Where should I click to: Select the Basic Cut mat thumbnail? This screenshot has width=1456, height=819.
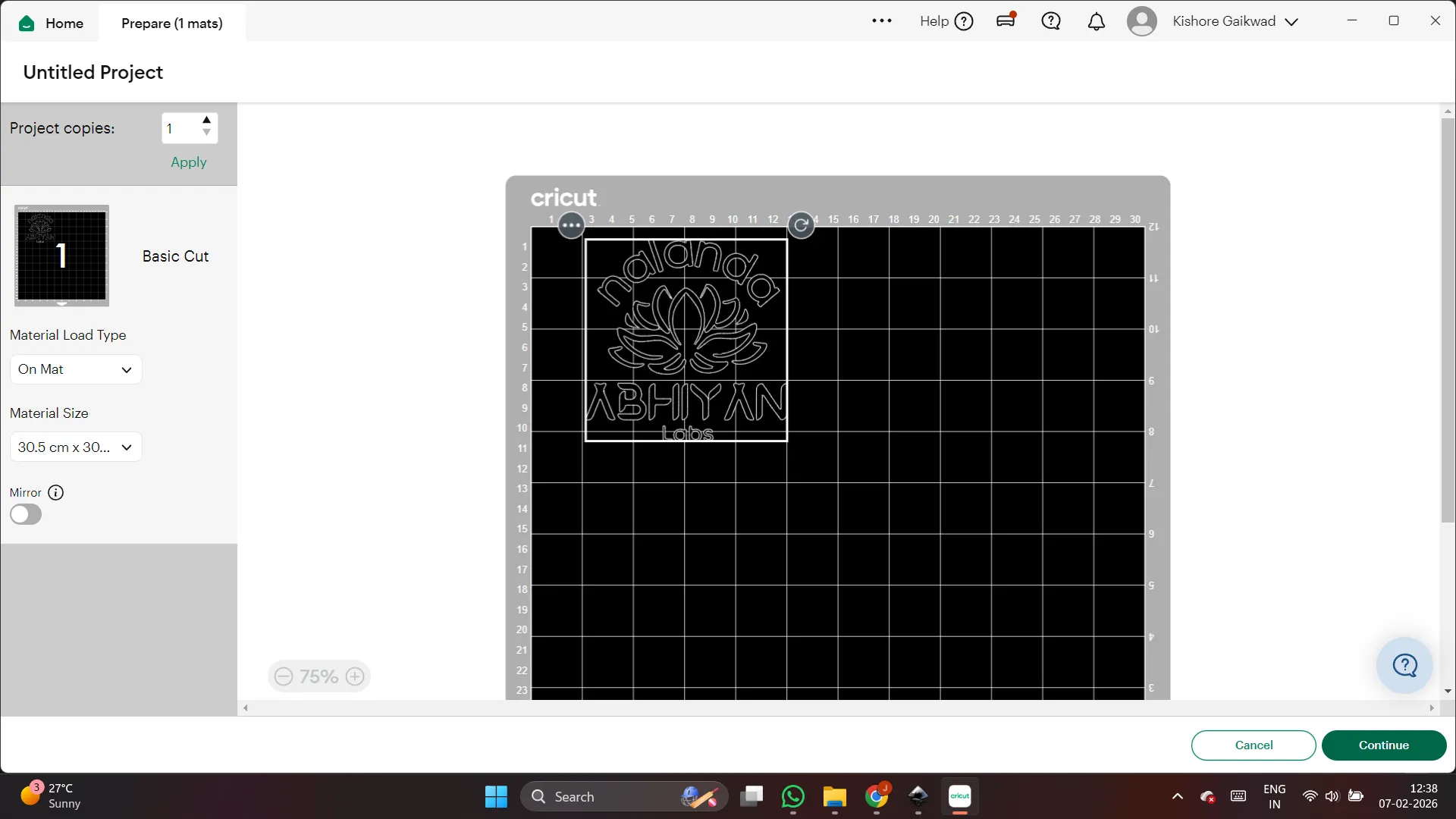(62, 256)
